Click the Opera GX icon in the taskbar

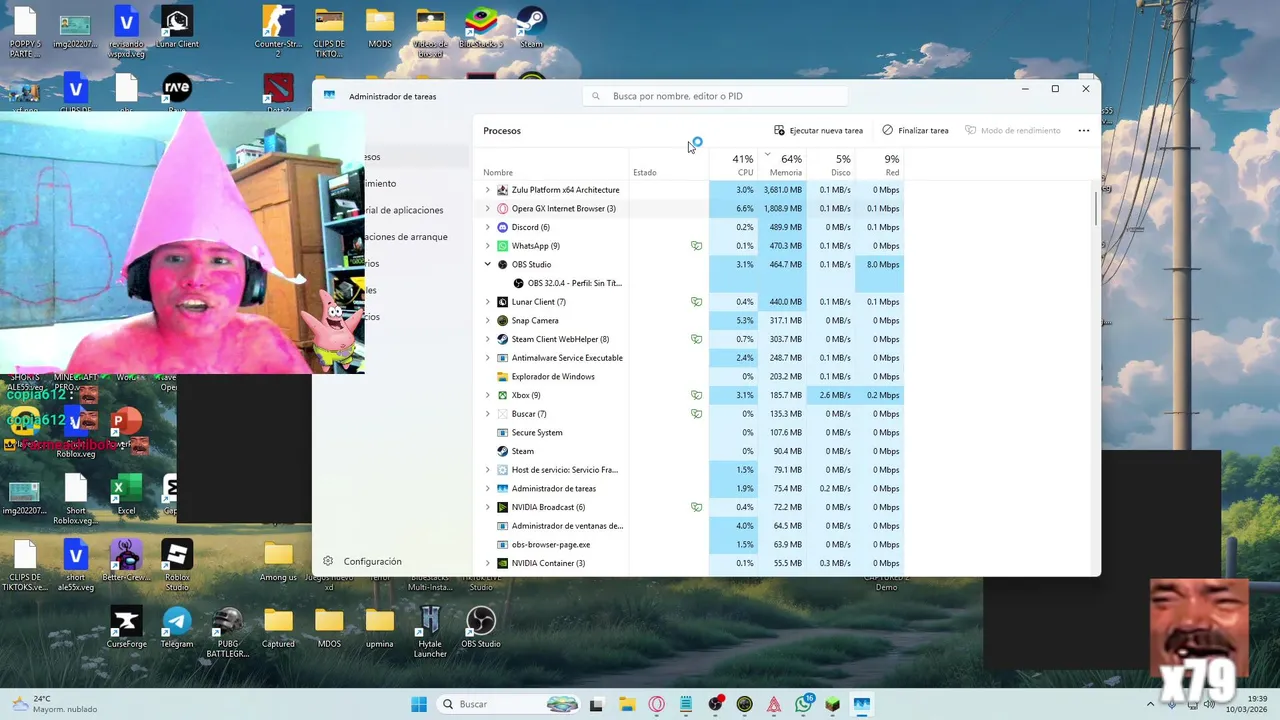pos(656,704)
